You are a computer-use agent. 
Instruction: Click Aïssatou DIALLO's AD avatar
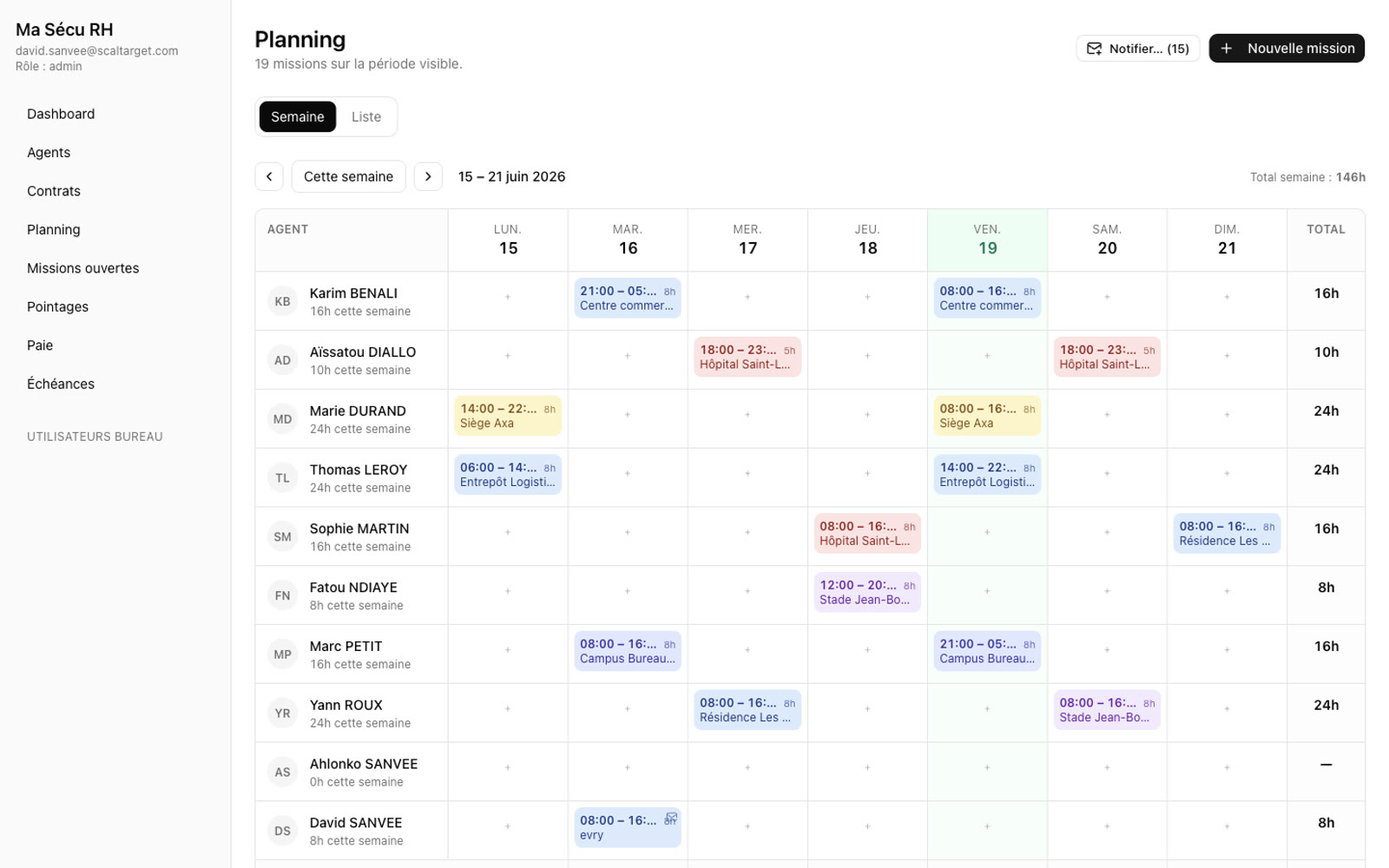(x=282, y=360)
